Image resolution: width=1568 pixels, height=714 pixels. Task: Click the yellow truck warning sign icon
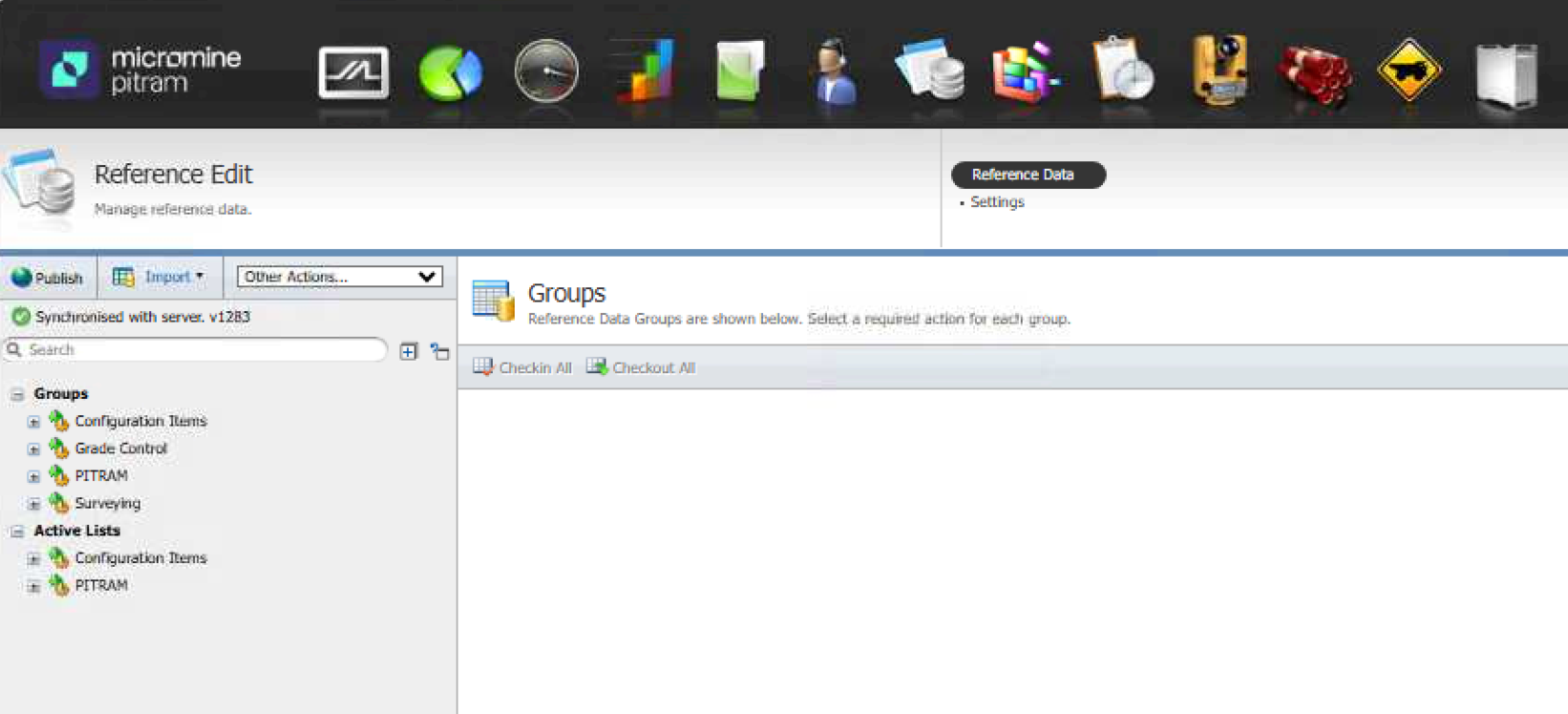(1409, 73)
